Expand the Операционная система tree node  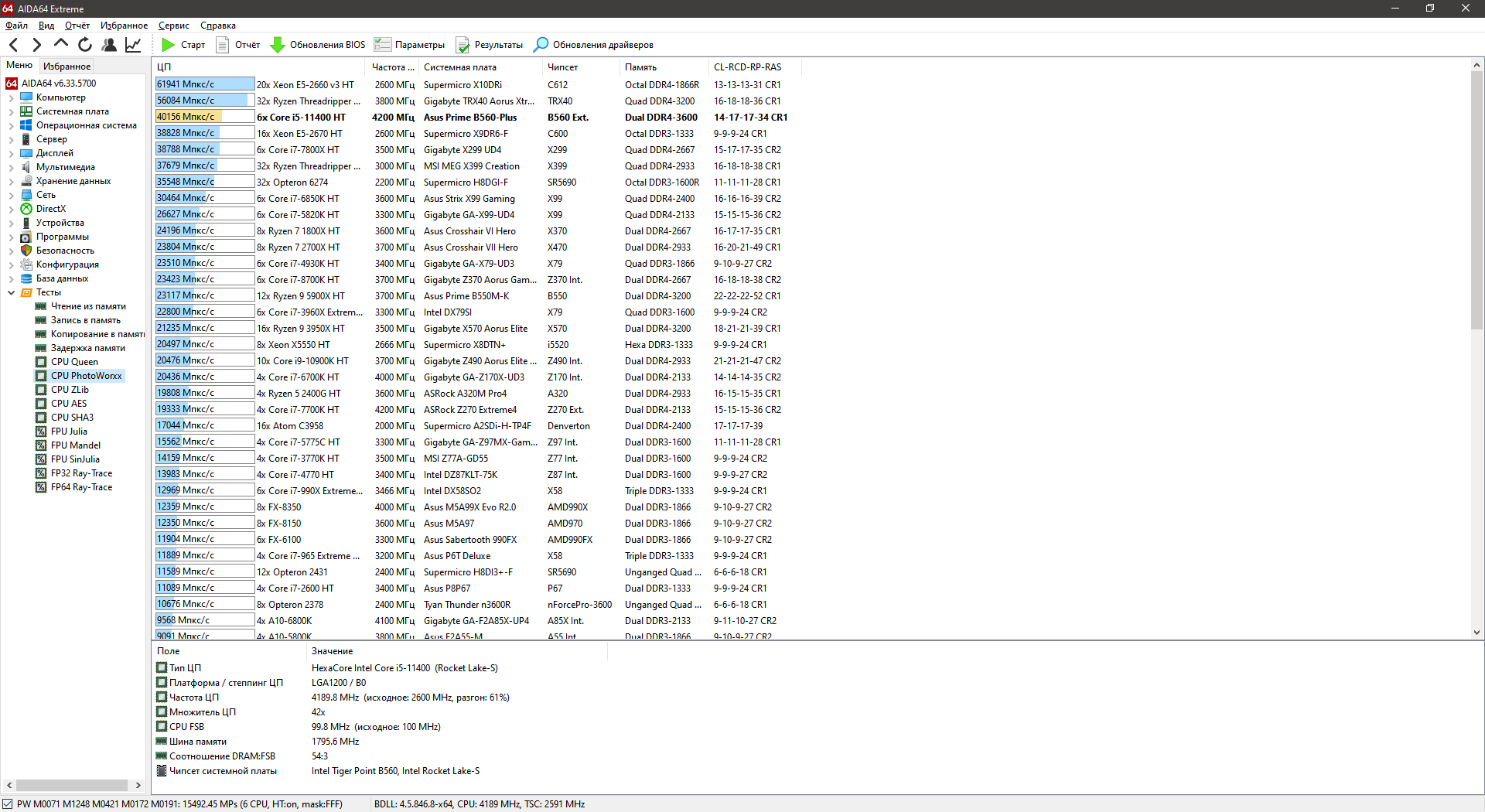(11, 125)
